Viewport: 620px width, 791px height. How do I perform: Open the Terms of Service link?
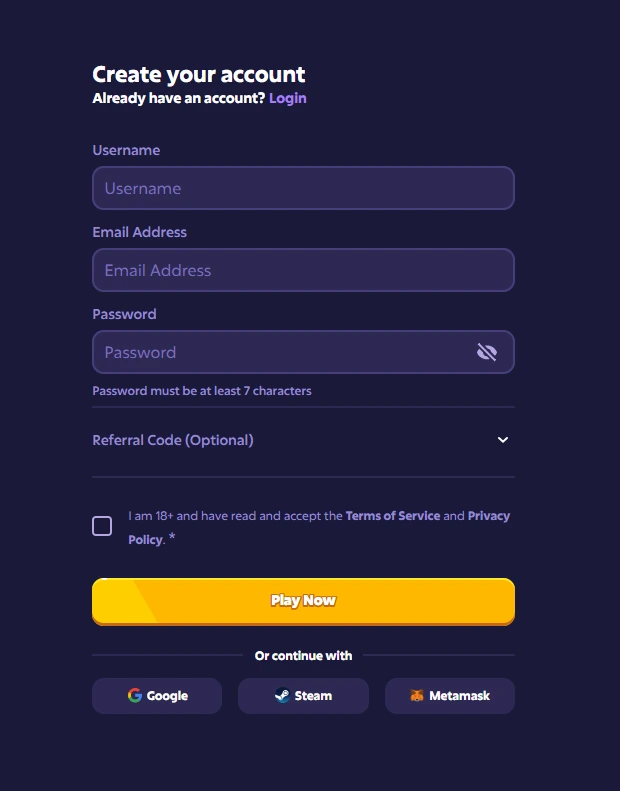(393, 516)
